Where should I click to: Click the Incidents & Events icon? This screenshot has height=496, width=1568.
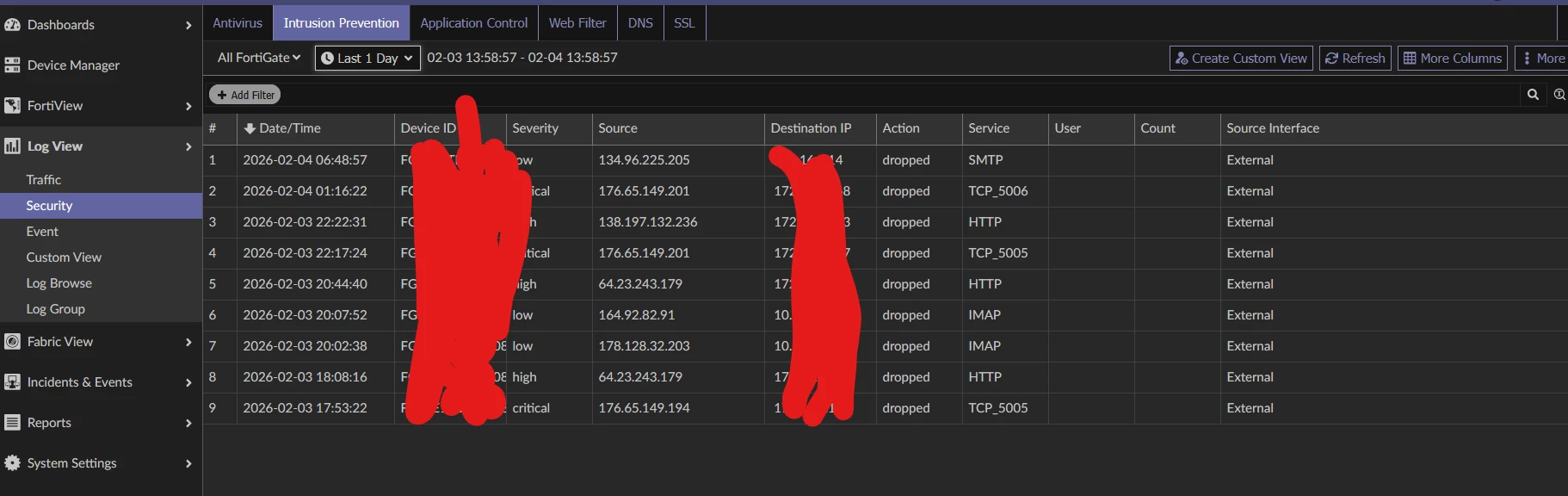point(12,382)
